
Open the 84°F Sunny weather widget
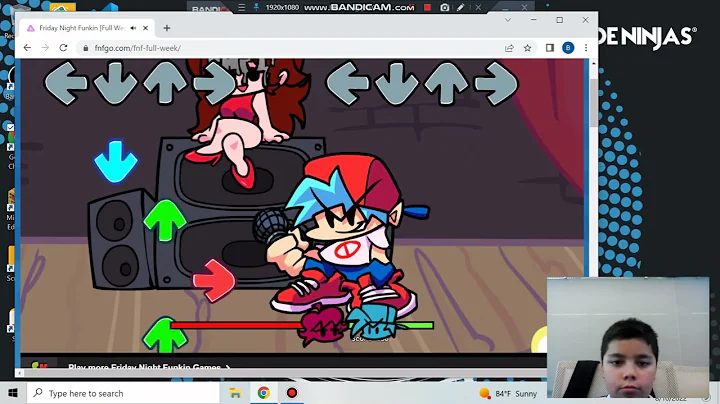(x=508, y=393)
